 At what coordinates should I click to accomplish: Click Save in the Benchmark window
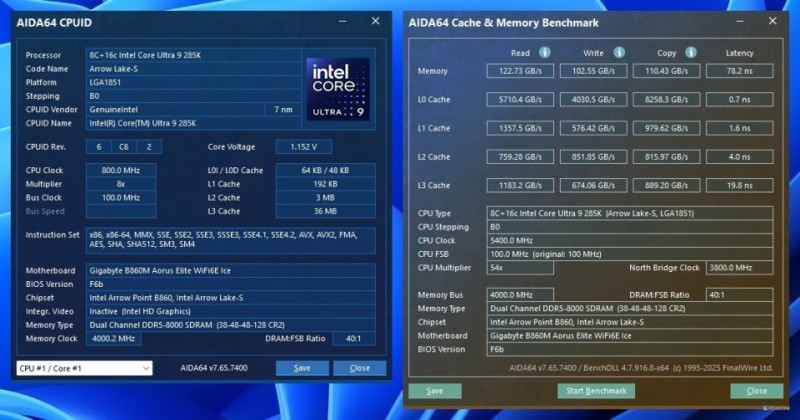point(434,390)
